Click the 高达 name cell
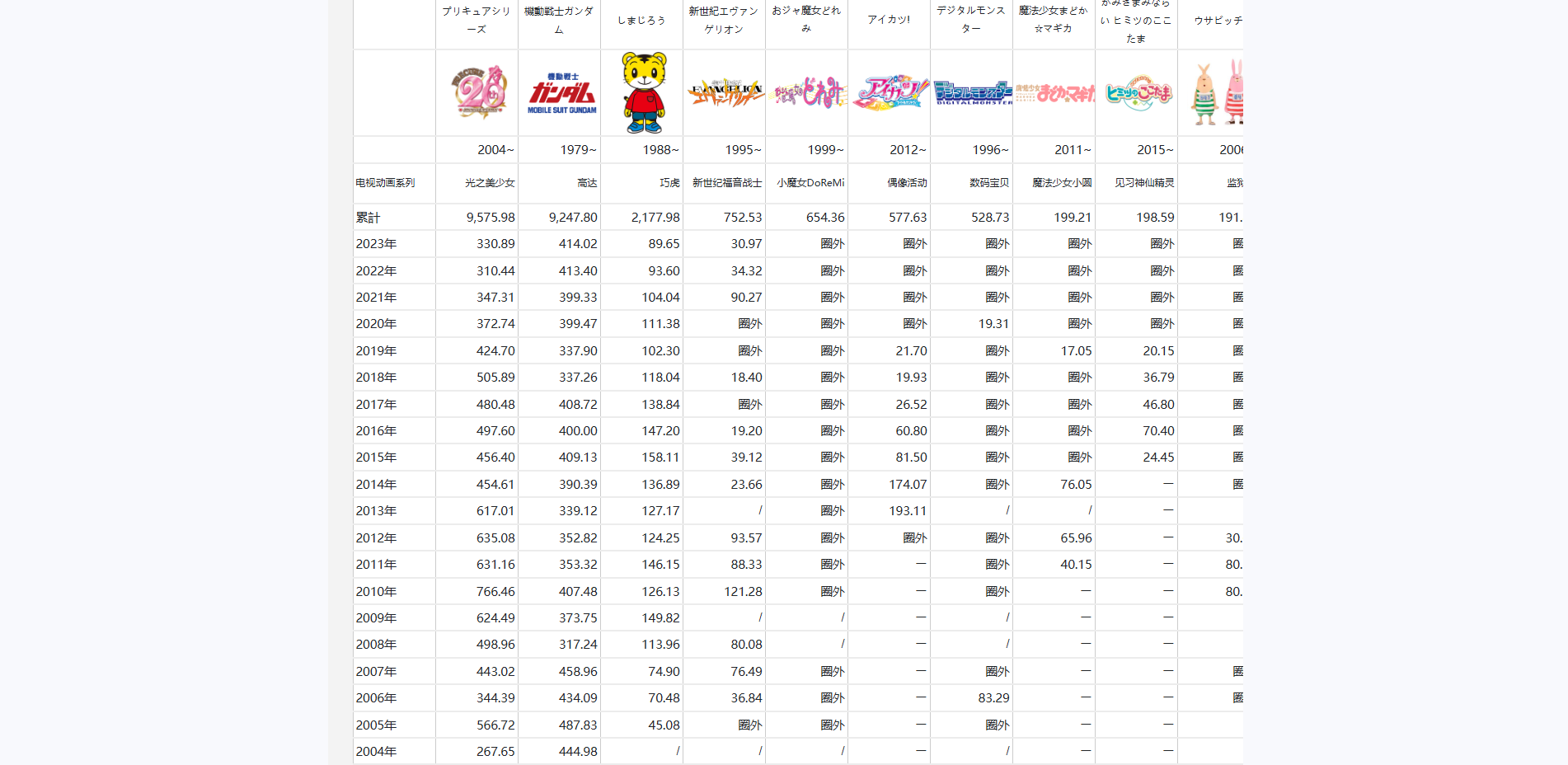The height and width of the screenshot is (765, 1568). pos(587,182)
